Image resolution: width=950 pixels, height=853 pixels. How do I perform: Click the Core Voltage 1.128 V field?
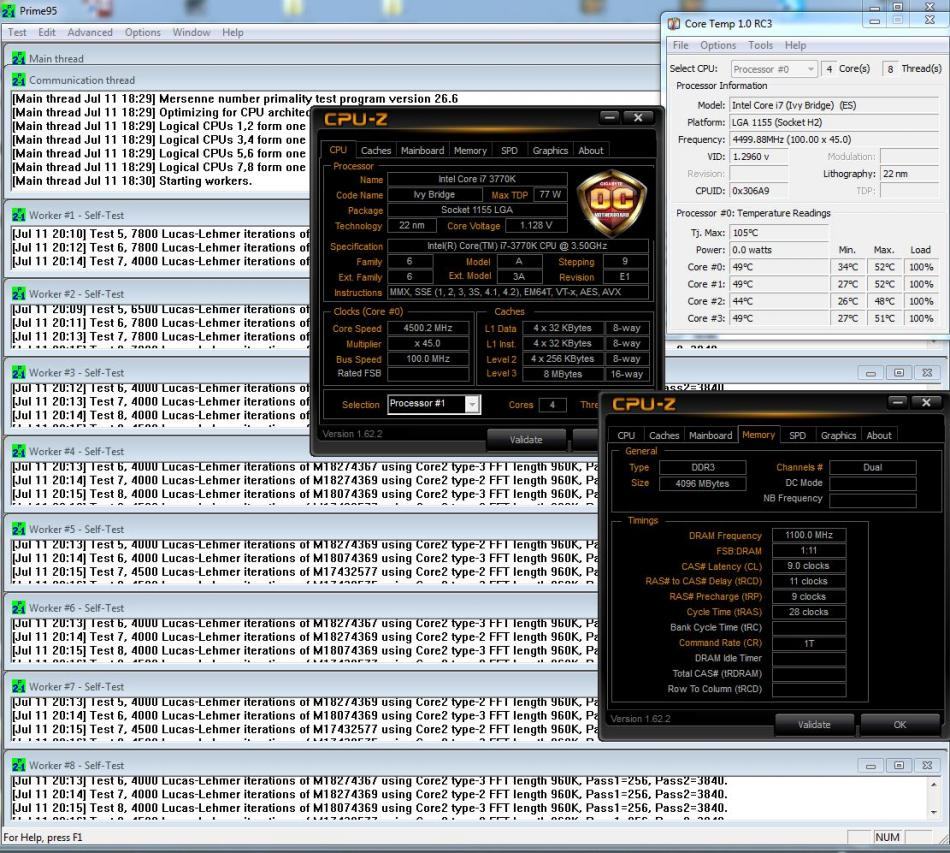click(x=536, y=225)
